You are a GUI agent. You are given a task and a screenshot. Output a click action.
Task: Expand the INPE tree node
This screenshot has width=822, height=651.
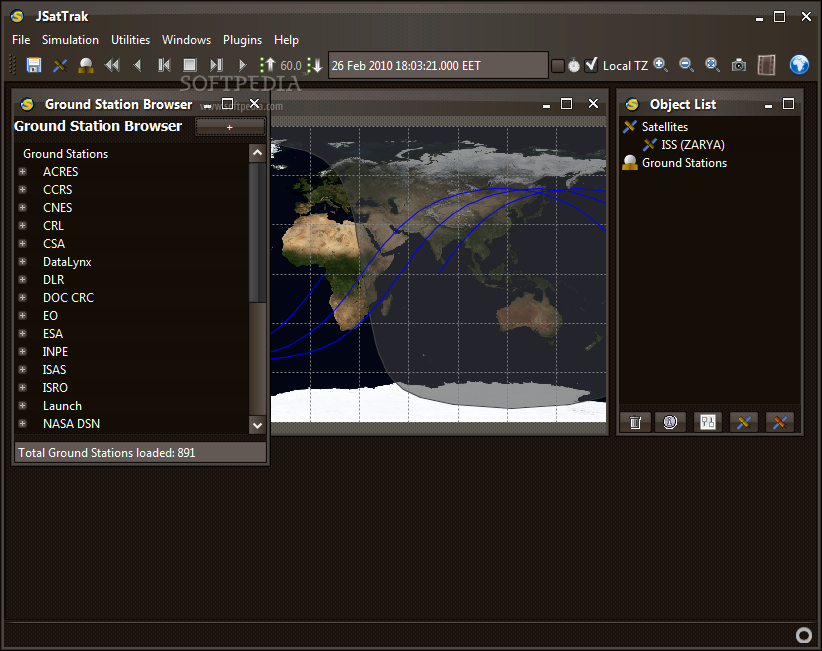(23, 351)
